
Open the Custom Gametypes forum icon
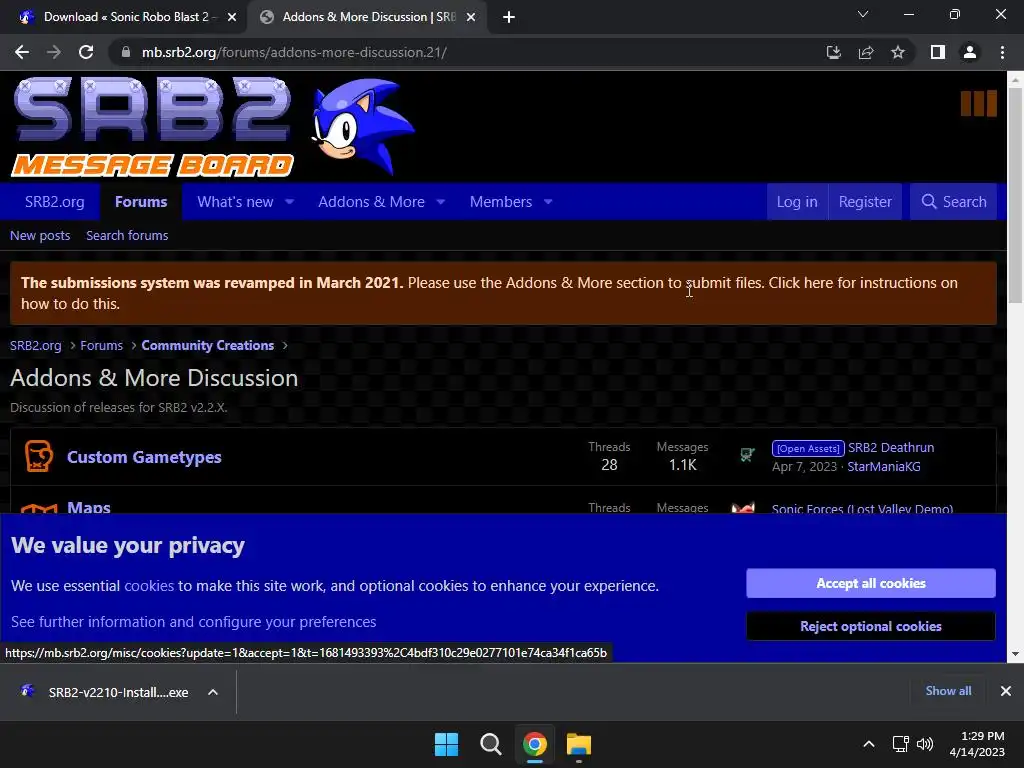(x=39, y=456)
